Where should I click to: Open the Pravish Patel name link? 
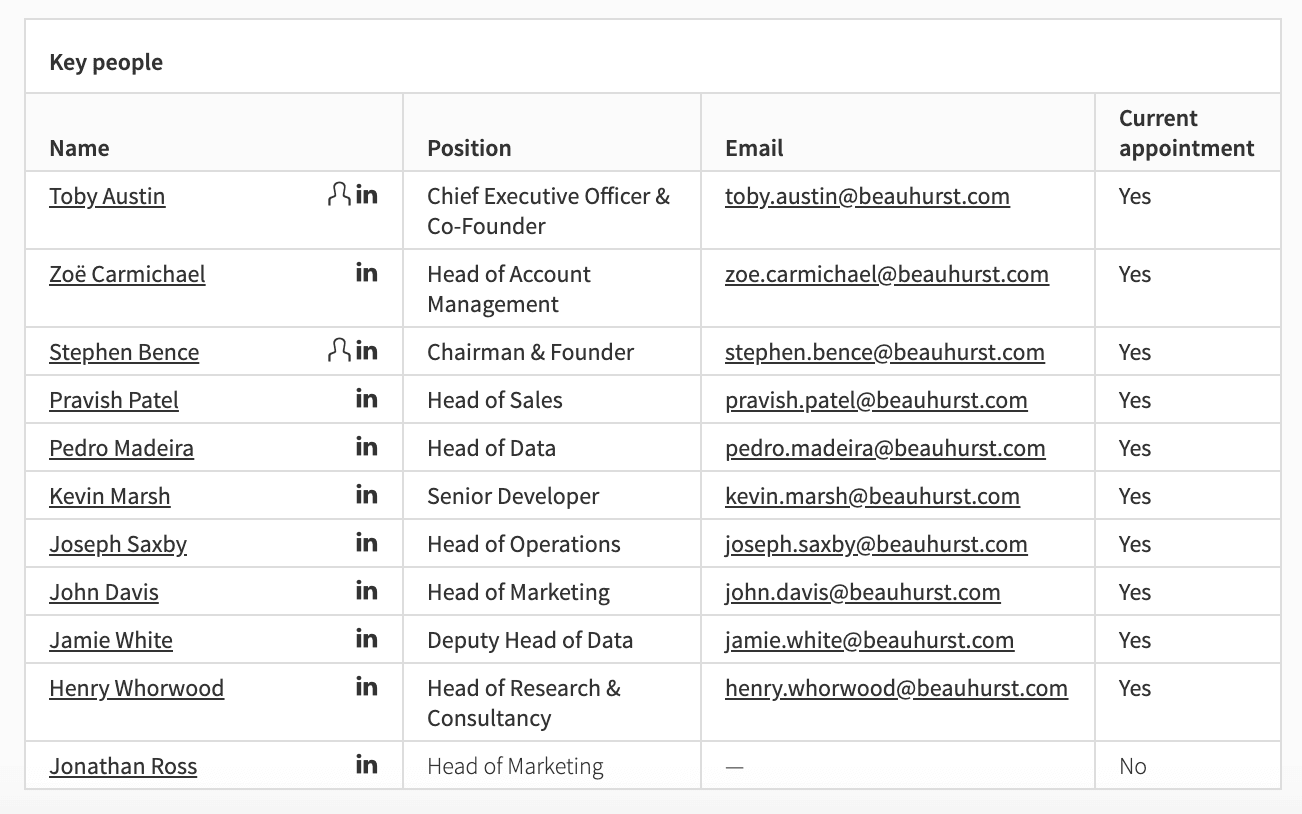(x=114, y=400)
